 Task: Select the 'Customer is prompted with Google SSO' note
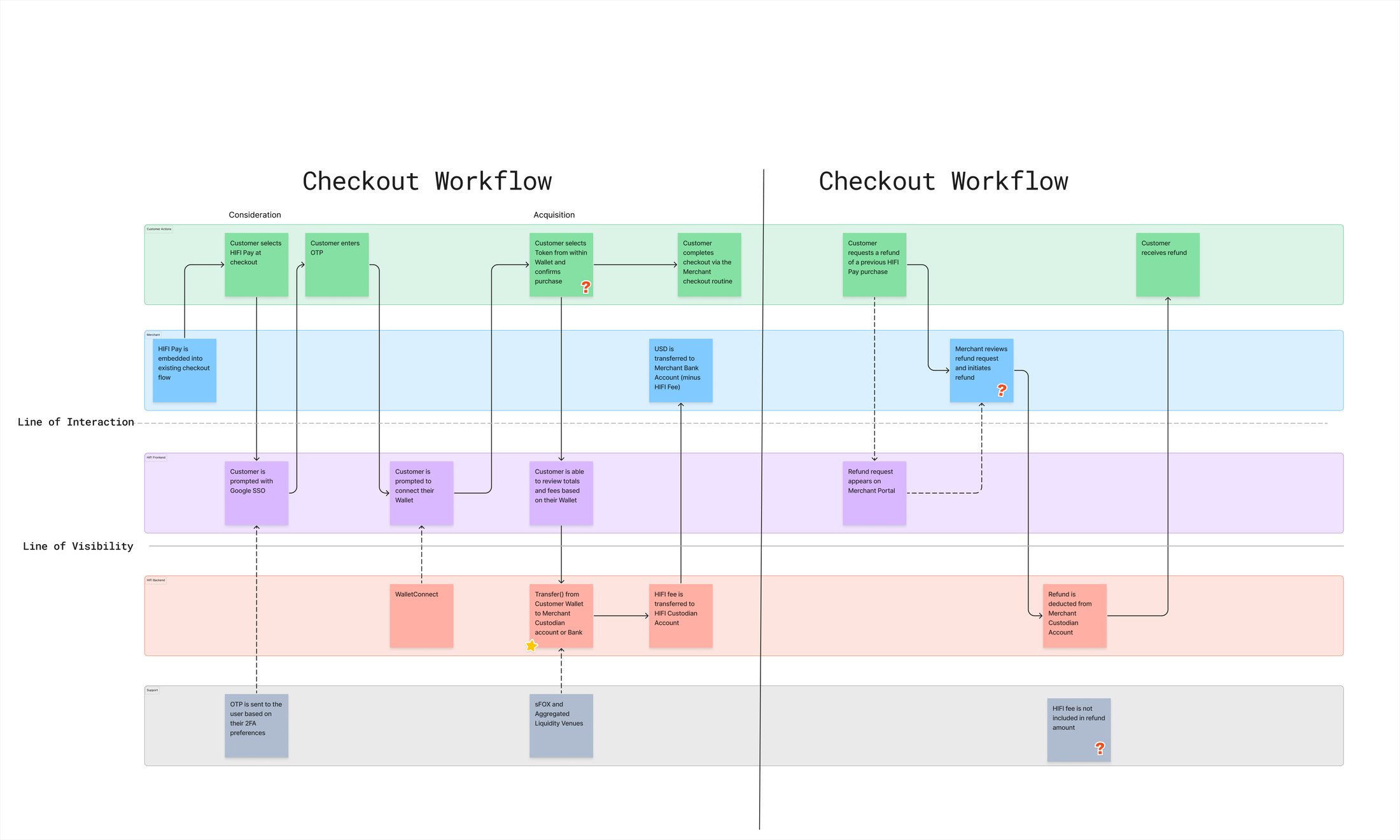pyautogui.click(x=256, y=493)
